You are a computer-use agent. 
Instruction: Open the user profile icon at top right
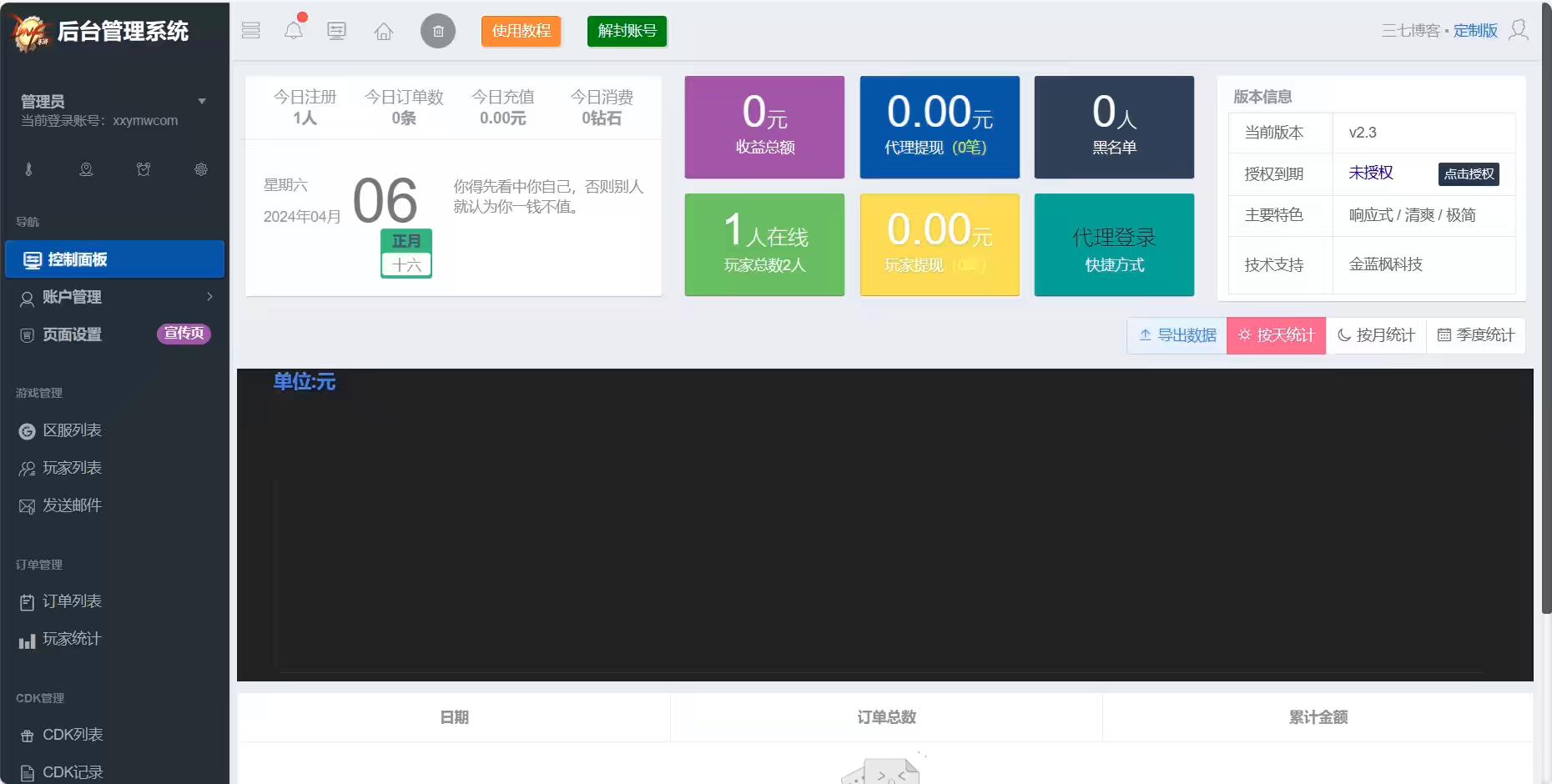click(x=1519, y=30)
